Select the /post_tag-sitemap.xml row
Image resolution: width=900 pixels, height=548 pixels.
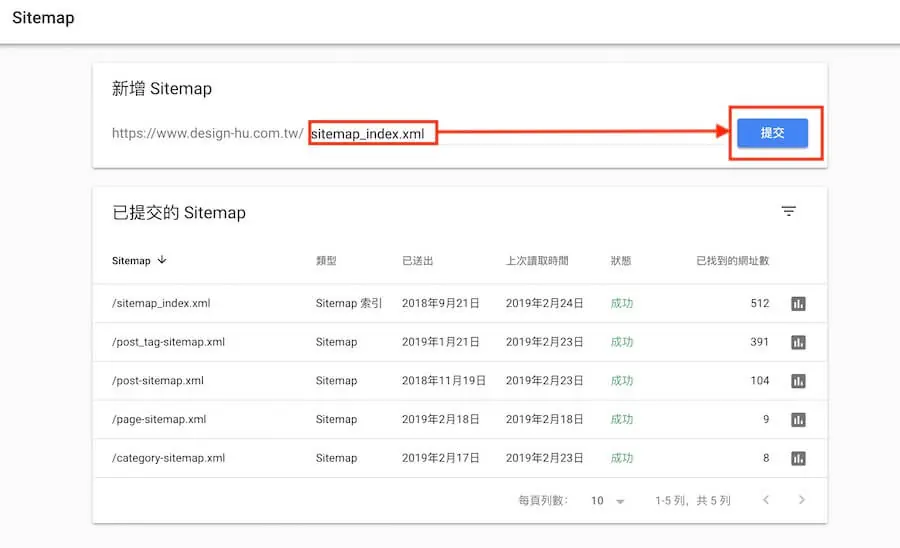(x=460, y=342)
